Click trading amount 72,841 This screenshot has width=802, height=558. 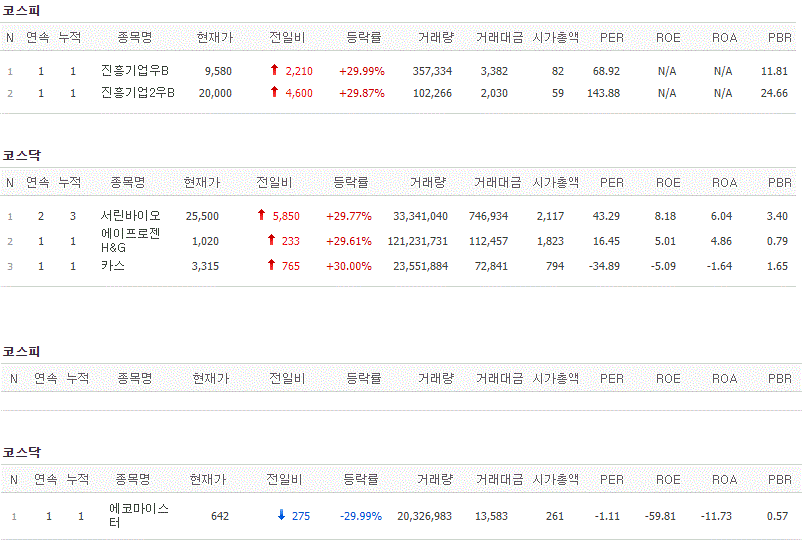tap(491, 266)
